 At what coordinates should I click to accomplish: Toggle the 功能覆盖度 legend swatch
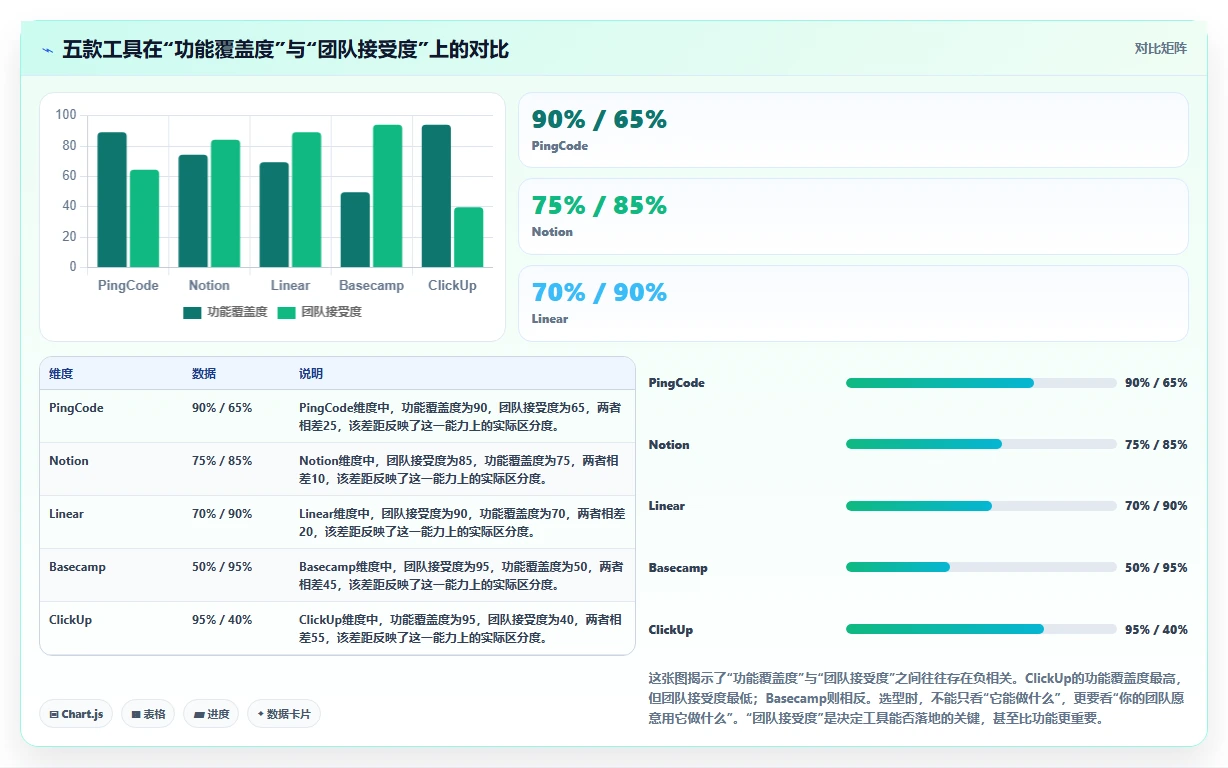click(192, 312)
